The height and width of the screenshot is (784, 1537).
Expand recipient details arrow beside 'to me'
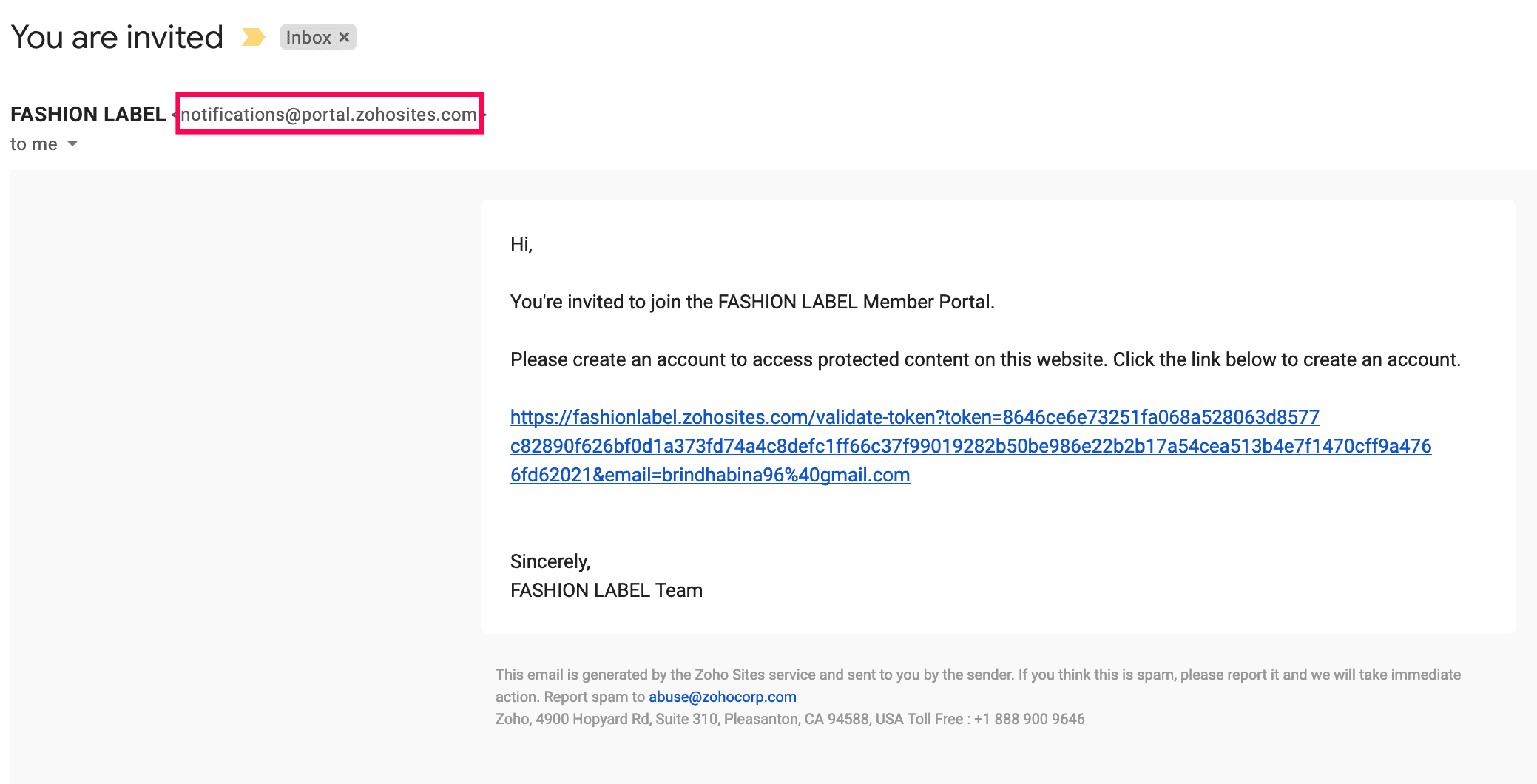point(72,143)
